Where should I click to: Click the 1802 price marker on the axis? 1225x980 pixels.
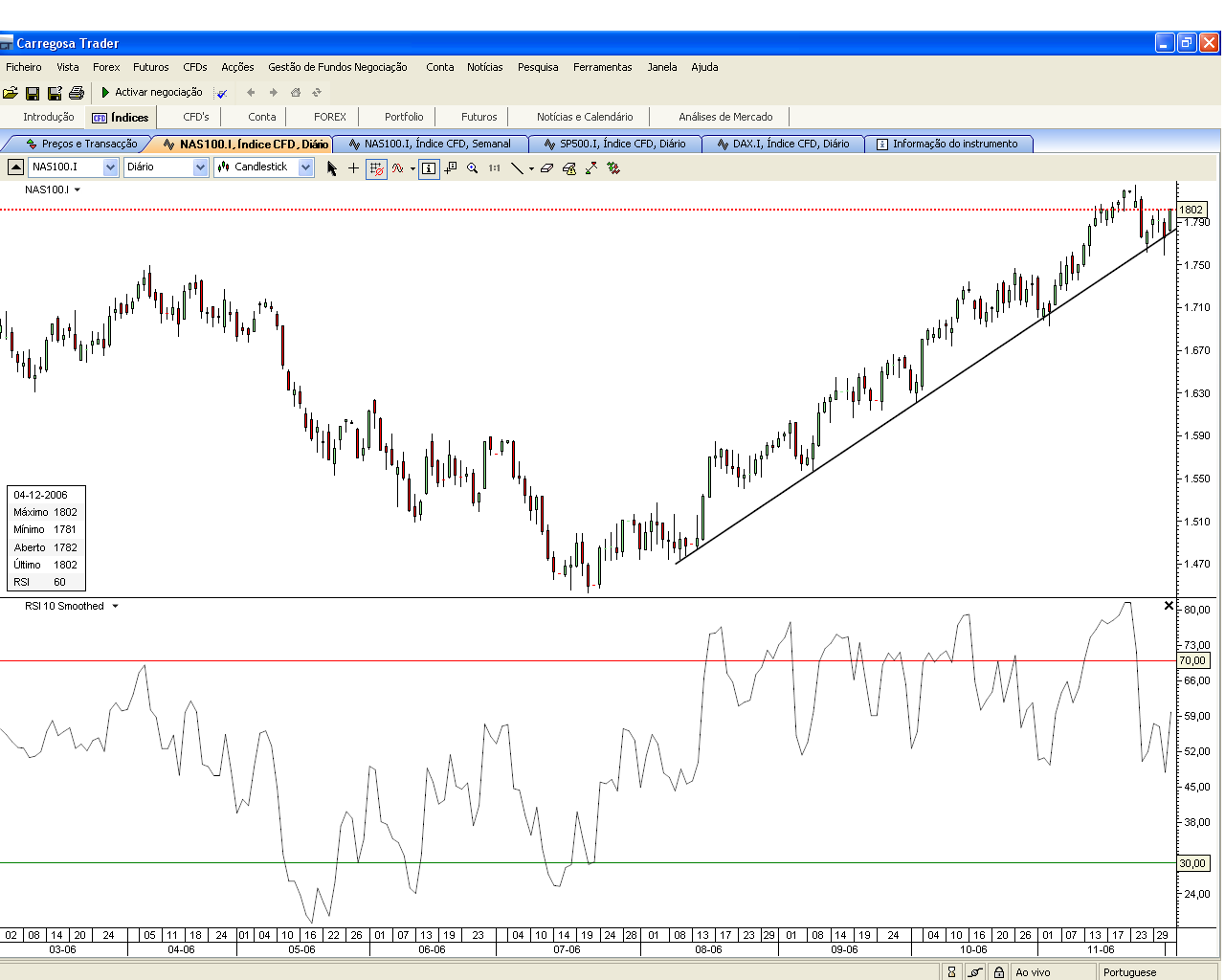click(1190, 209)
